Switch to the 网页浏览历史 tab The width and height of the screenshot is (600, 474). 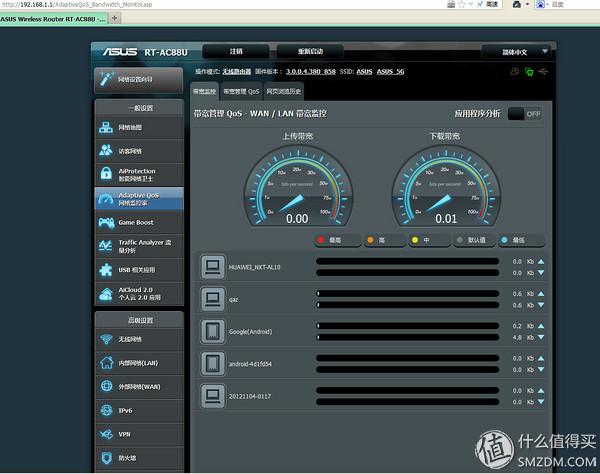tap(286, 91)
